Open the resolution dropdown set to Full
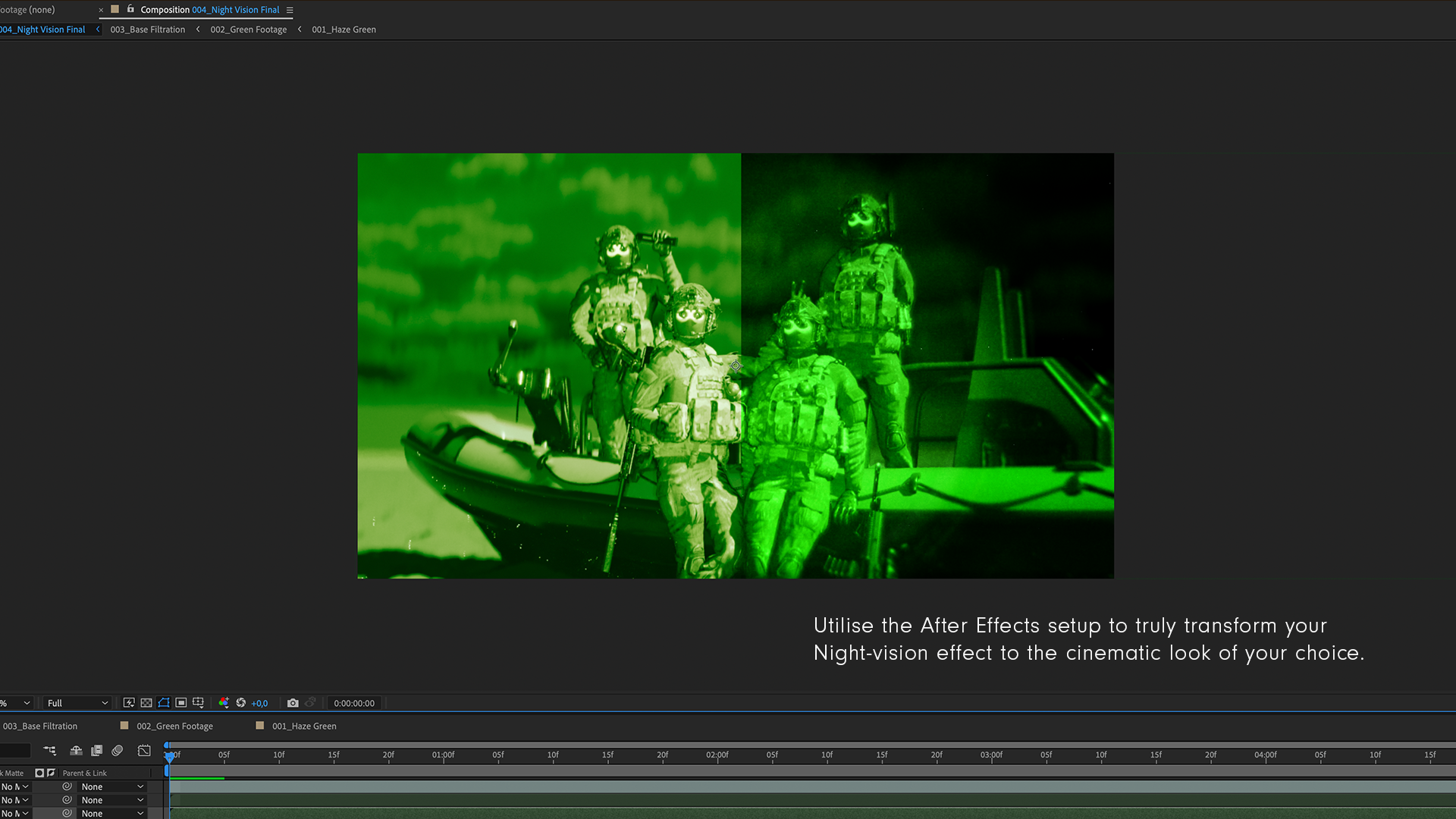 76,703
